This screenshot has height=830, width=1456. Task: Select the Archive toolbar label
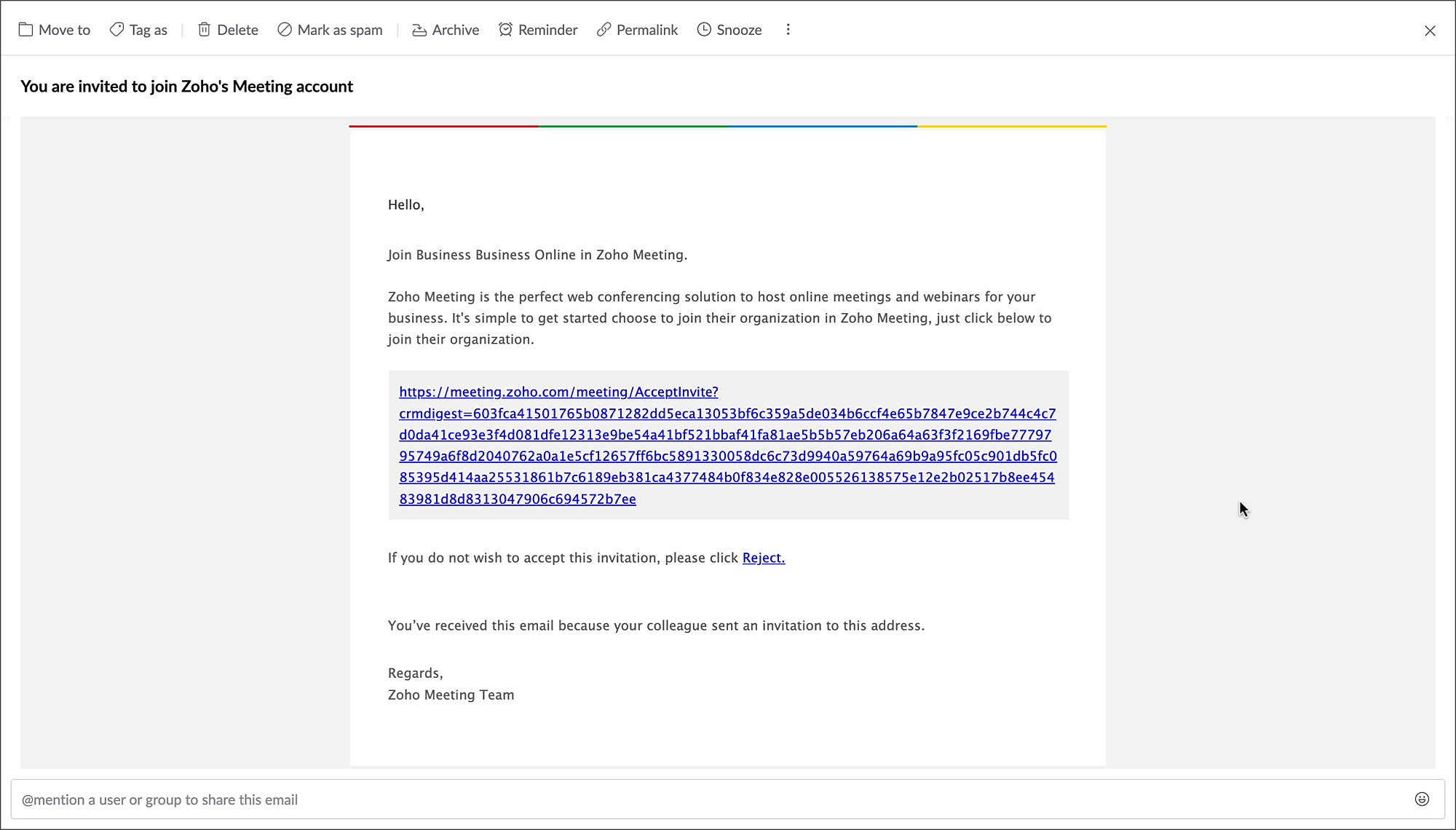point(456,30)
